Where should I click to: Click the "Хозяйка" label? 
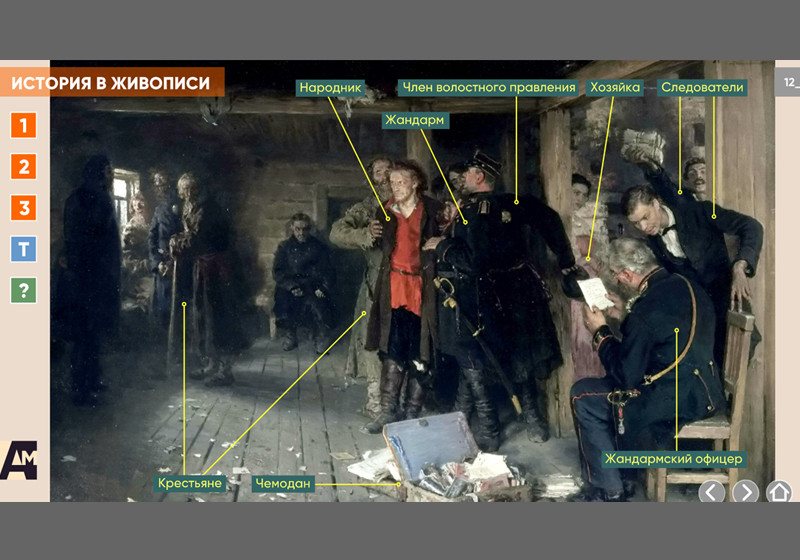click(x=615, y=88)
